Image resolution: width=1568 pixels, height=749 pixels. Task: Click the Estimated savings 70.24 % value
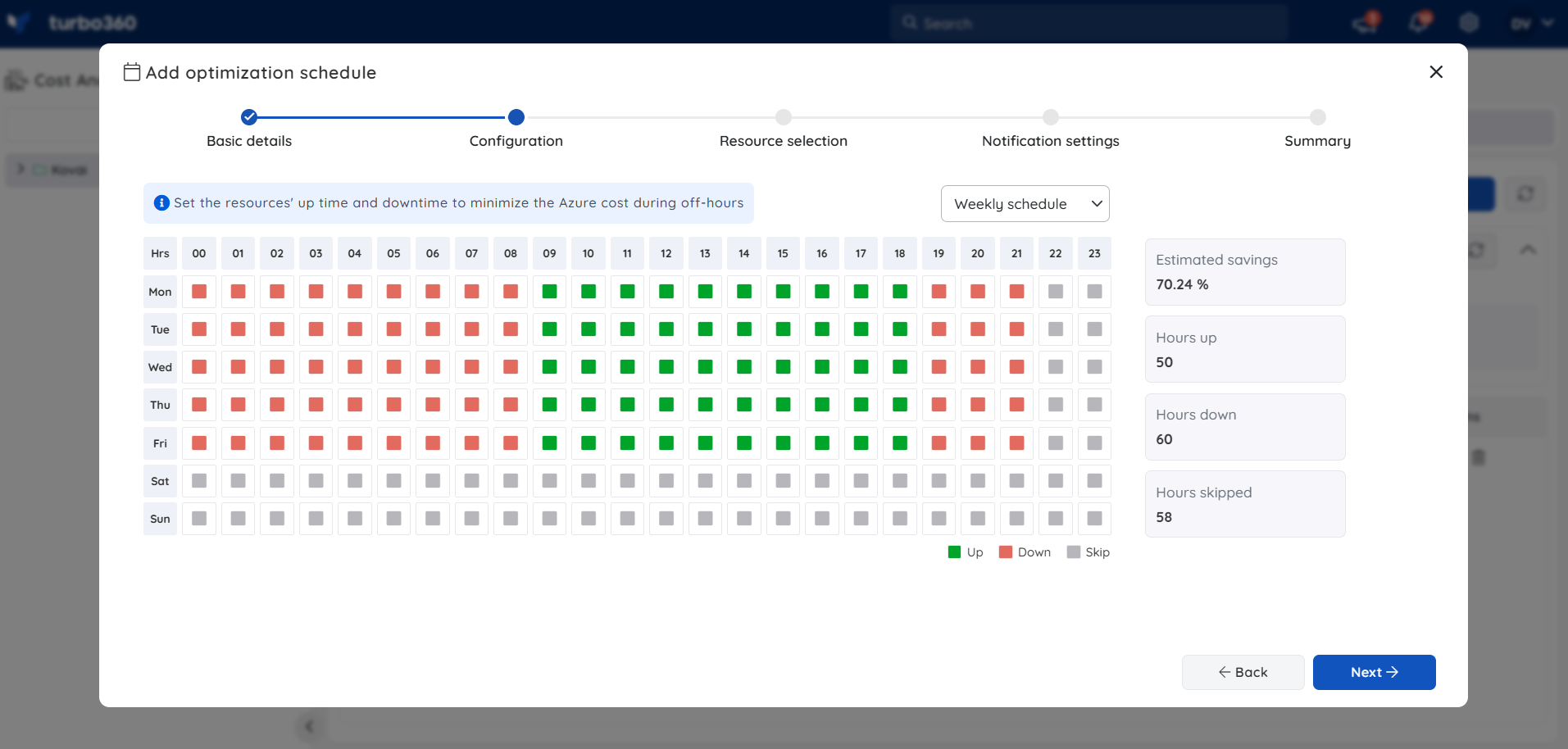(1182, 284)
